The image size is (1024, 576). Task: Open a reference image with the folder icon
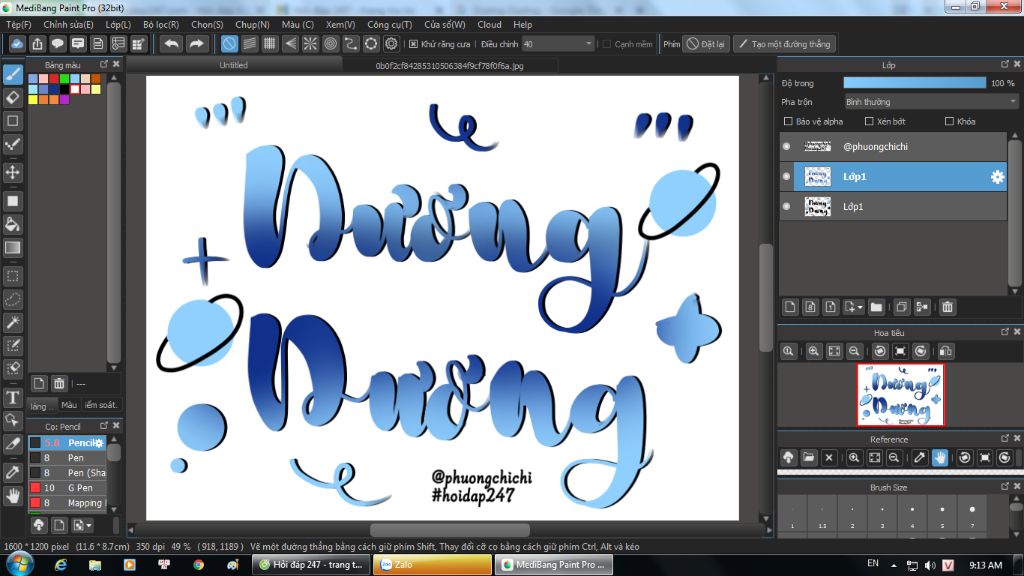coord(808,458)
